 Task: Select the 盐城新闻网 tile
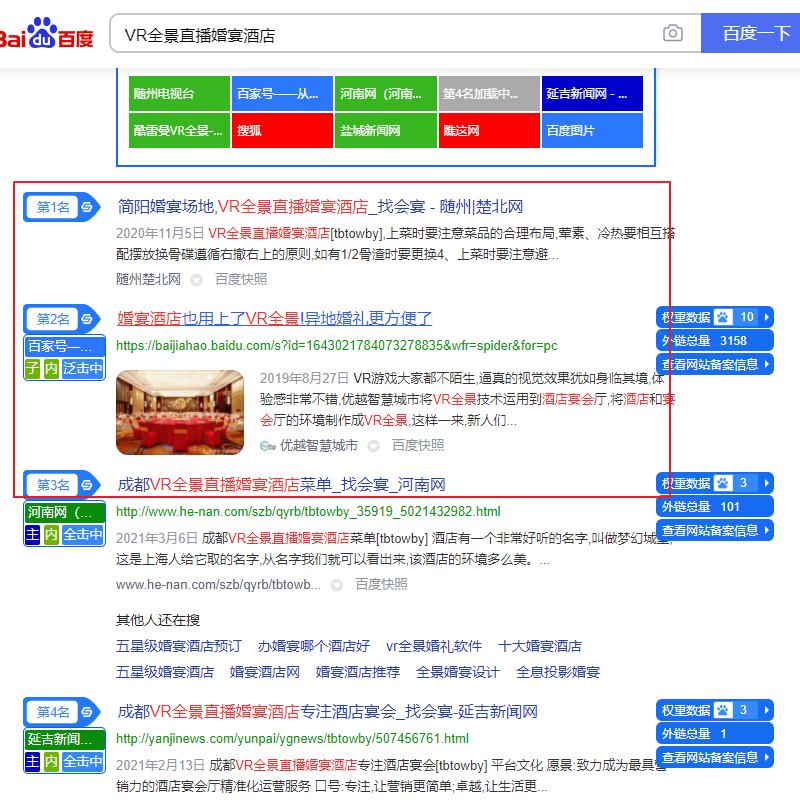[386, 131]
